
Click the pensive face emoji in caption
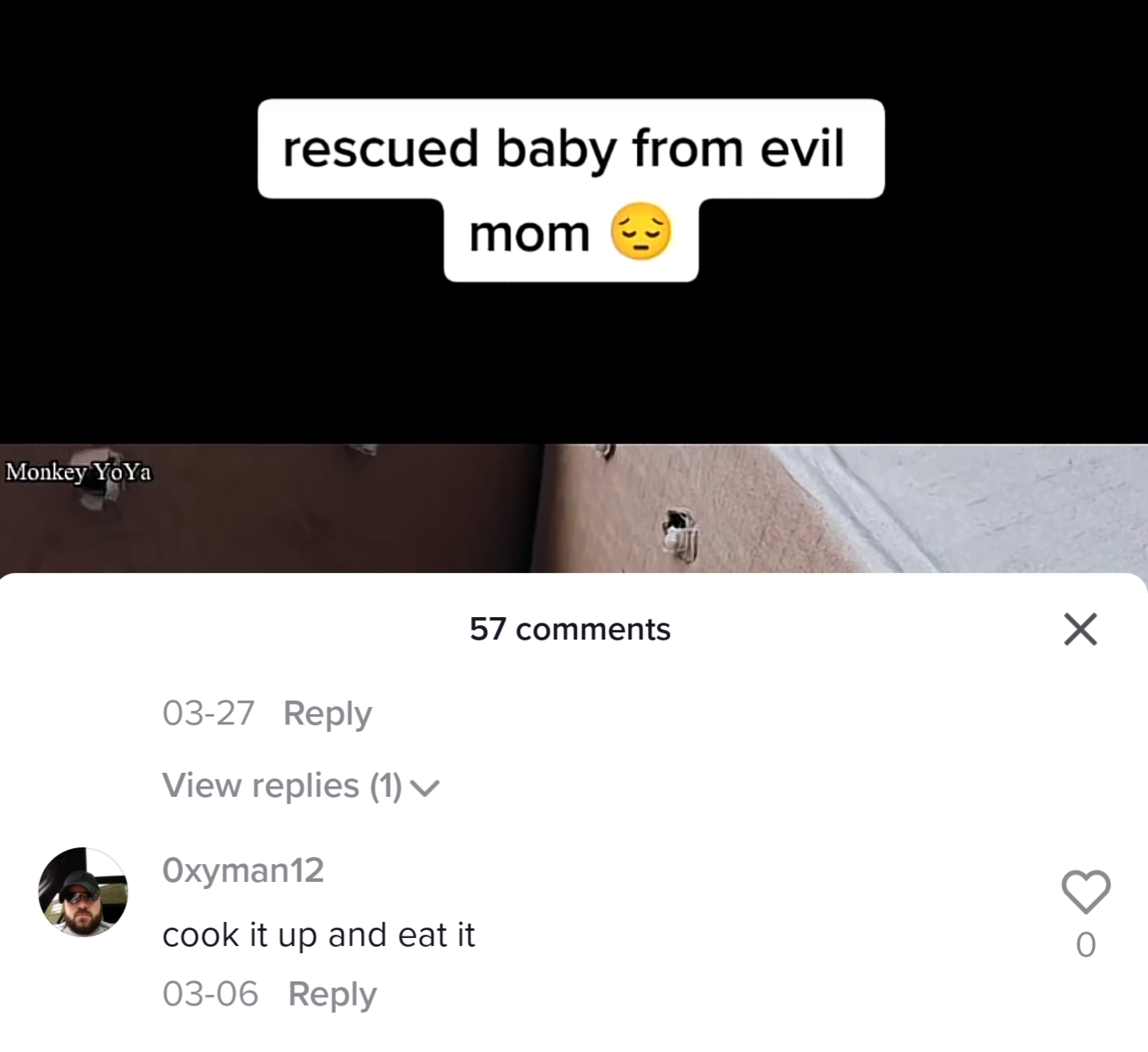coord(640,233)
